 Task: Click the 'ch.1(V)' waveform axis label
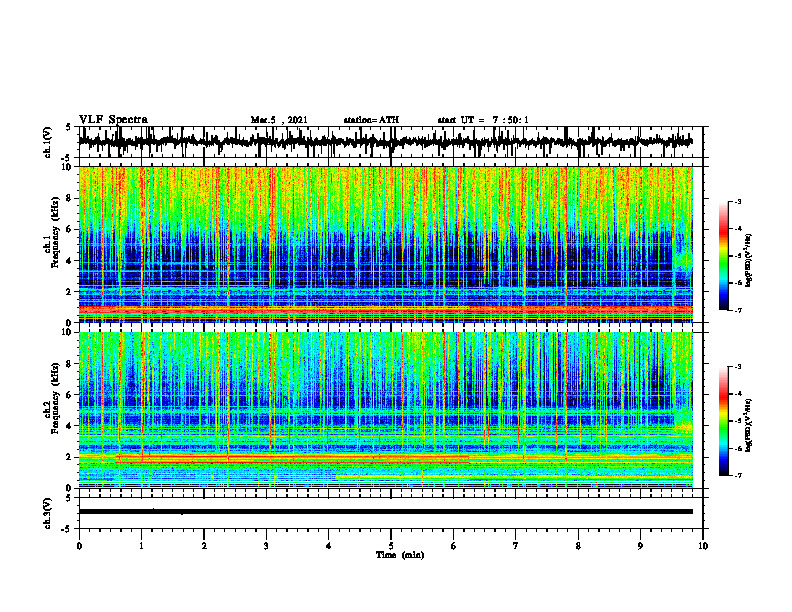(47, 142)
